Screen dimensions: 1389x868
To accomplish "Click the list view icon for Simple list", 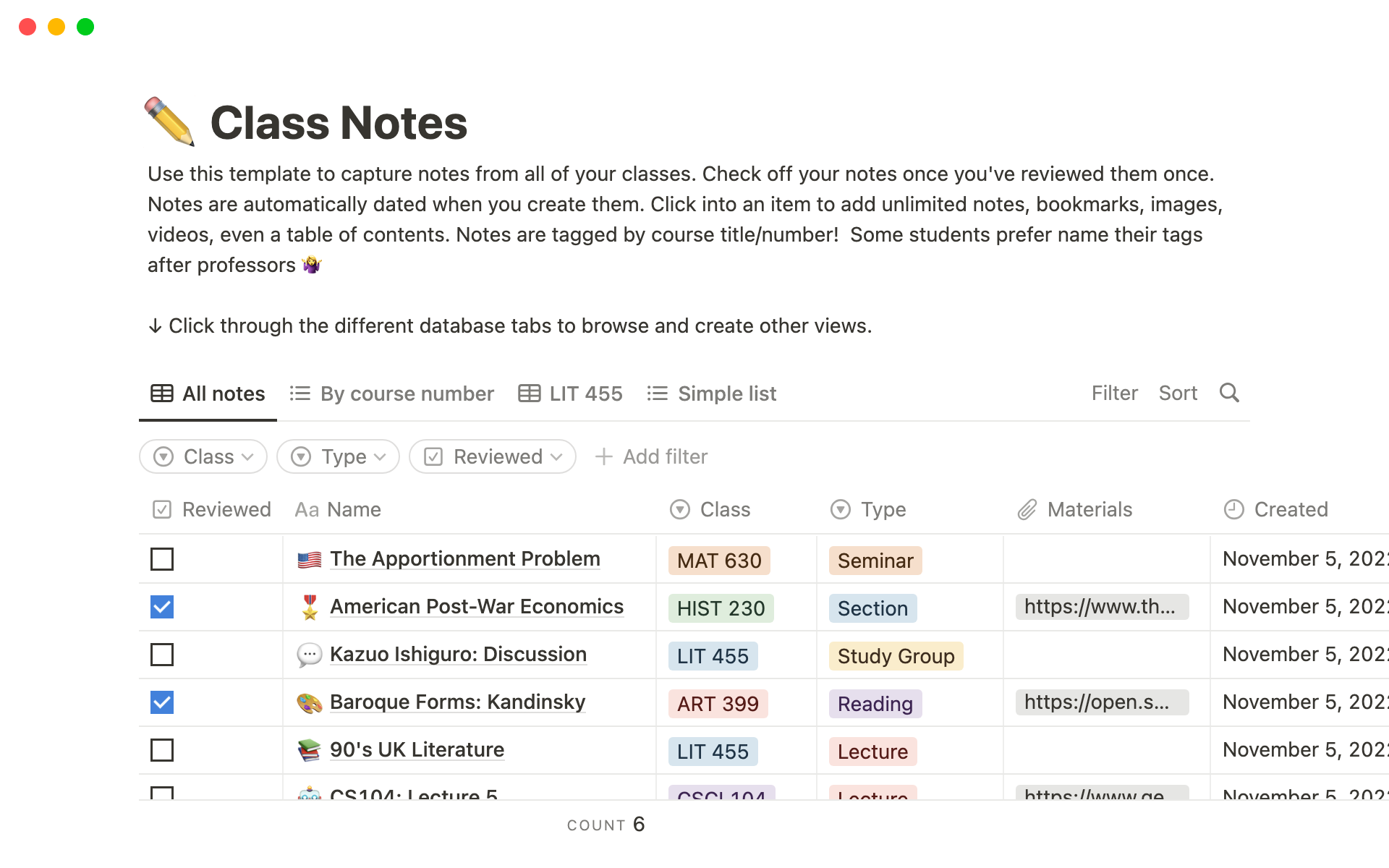I will (658, 393).
